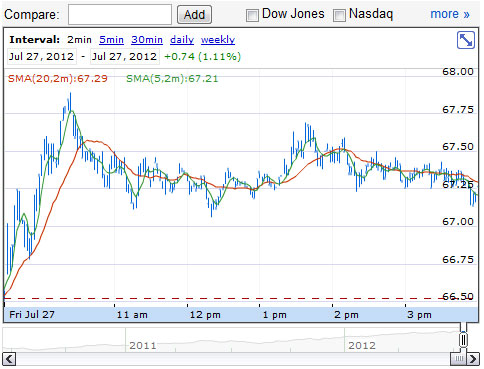Screen dimensions: 484x369
Task: Click the range slider handle above scrollbar
Action: pos(463,340)
